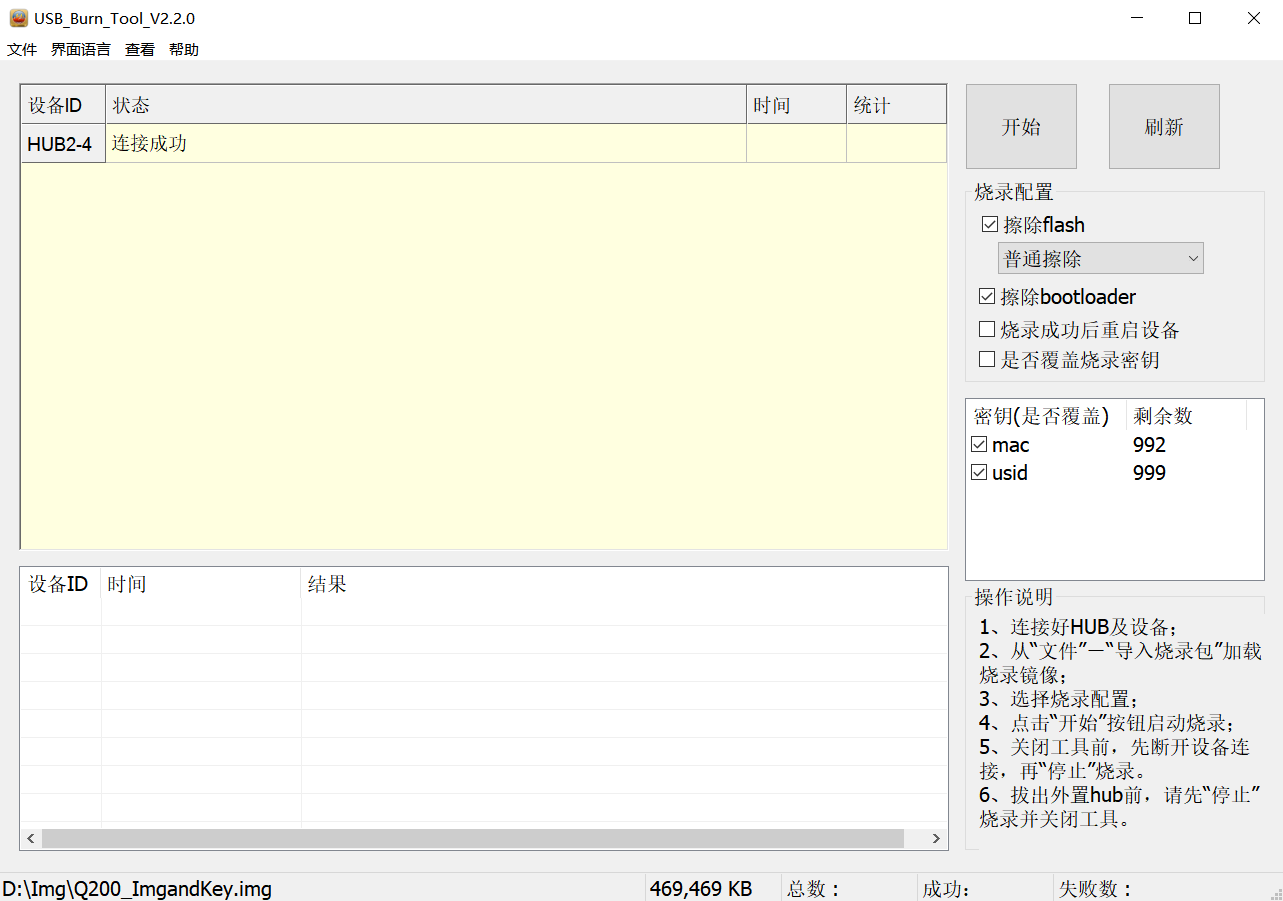Click the 开始 (Start) burn button

[x=1020, y=126]
